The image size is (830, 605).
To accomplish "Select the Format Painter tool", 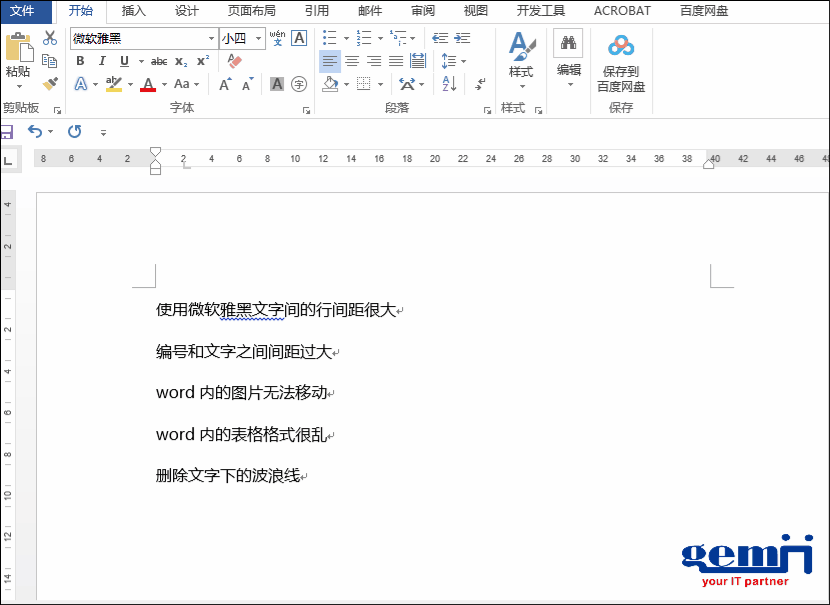I will click(x=49, y=83).
